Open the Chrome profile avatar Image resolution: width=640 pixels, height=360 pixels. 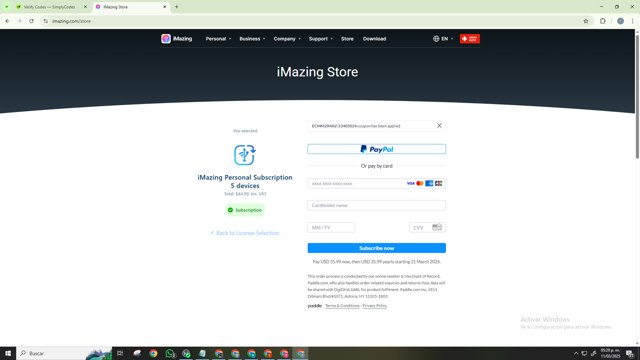click(620, 21)
